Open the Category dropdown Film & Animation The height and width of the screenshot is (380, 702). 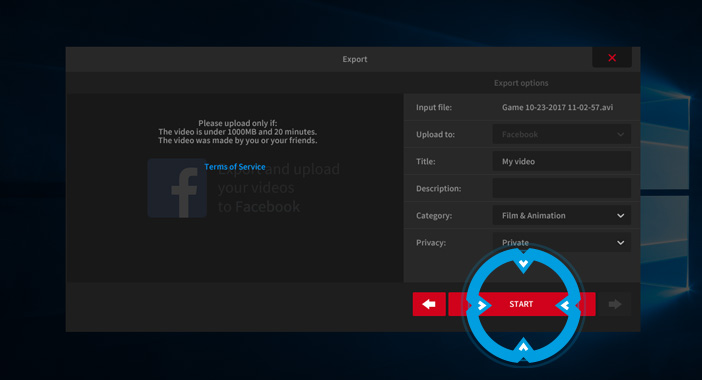[562, 215]
